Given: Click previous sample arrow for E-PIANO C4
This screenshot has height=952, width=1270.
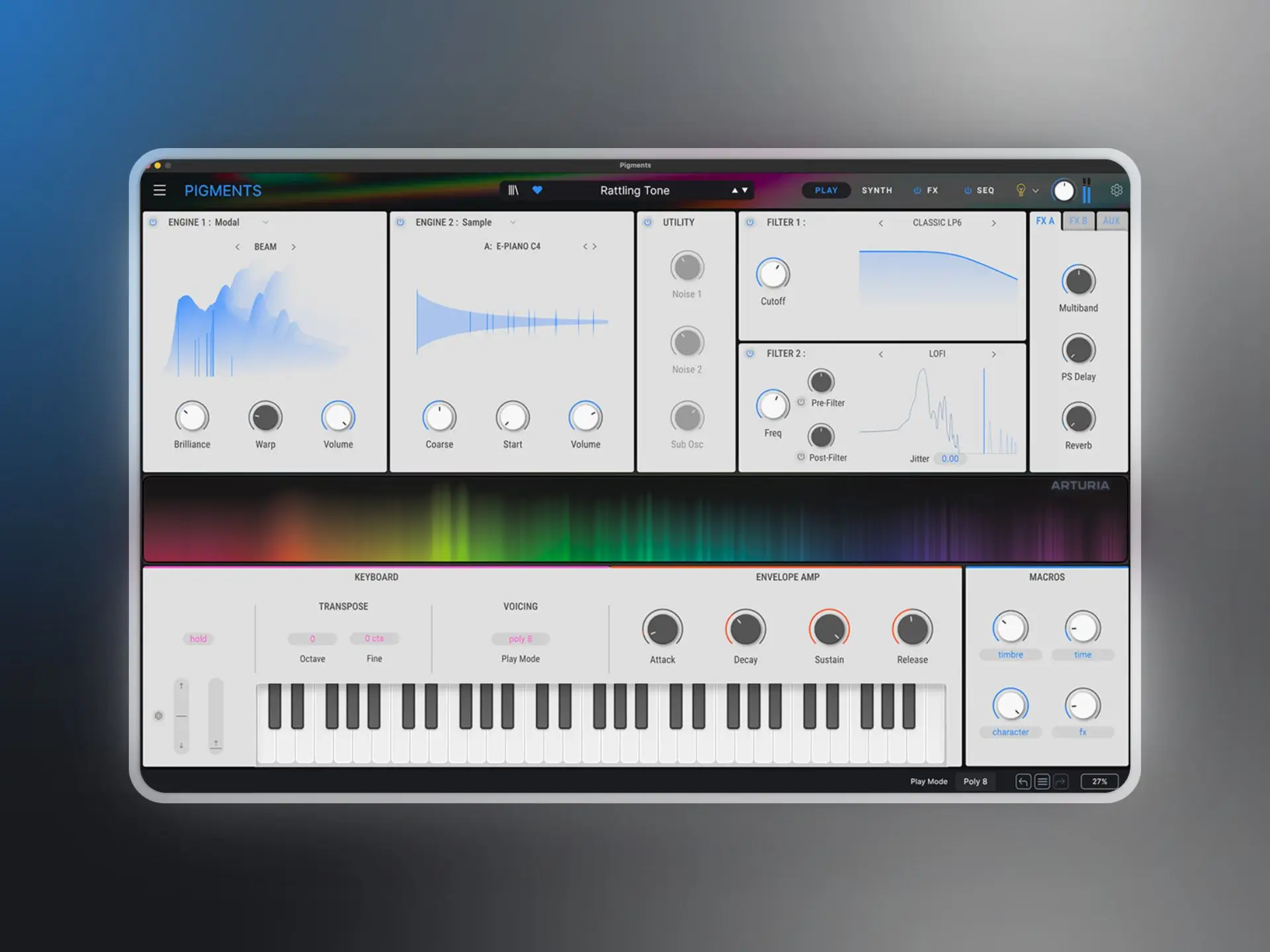Looking at the screenshot, I should point(585,247).
